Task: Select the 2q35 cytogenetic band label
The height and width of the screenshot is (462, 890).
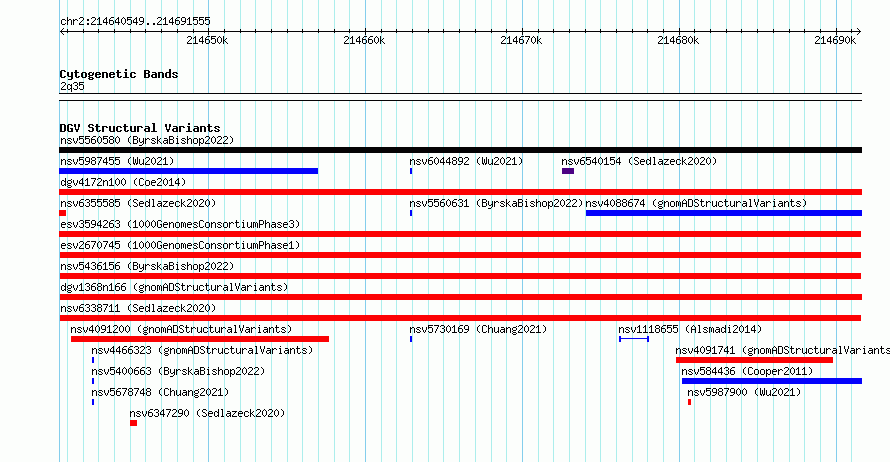Action: pos(72,86)
